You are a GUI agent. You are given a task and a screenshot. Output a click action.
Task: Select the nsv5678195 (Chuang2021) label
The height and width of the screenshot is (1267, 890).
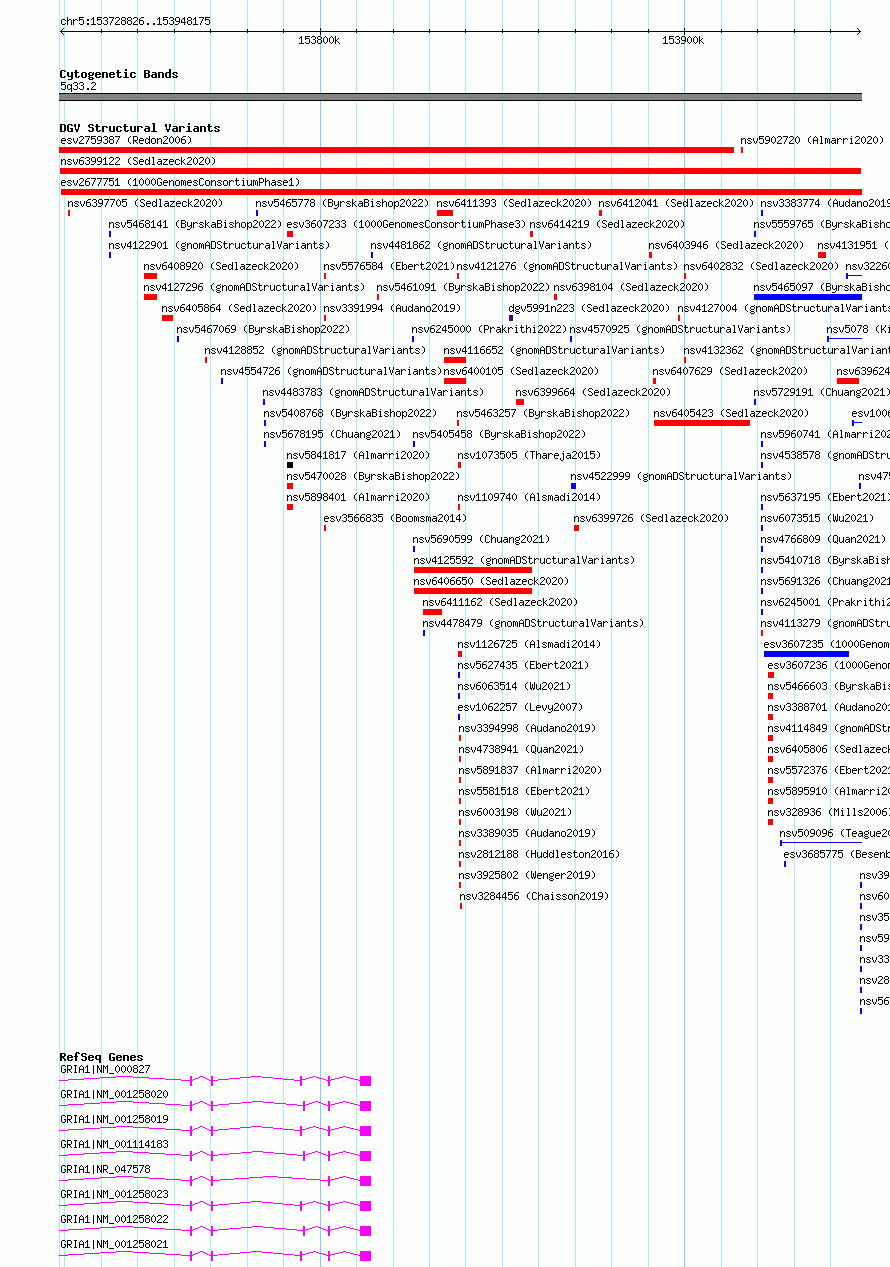(x=332, y=434)
